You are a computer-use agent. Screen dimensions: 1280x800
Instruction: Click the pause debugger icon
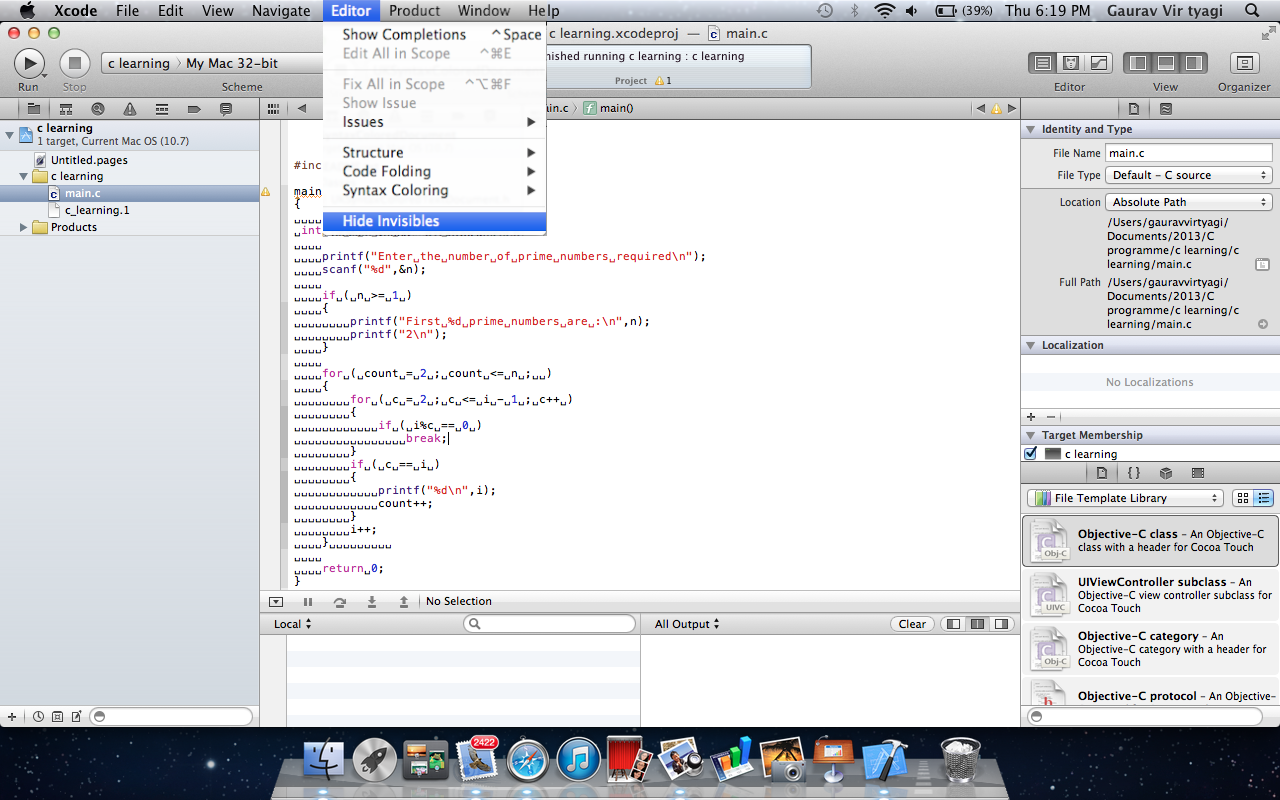click(x=308, y=601)
